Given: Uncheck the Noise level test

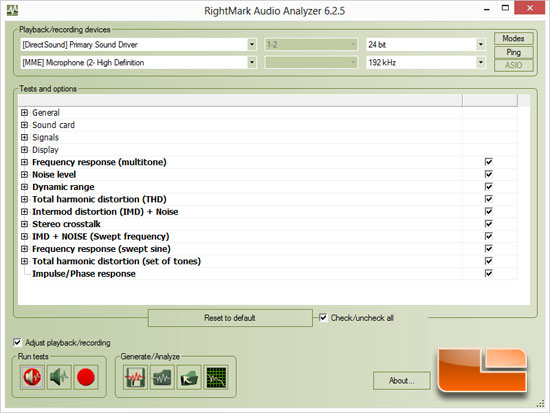Looking at the screenshot, I should (x=489, y=174).
